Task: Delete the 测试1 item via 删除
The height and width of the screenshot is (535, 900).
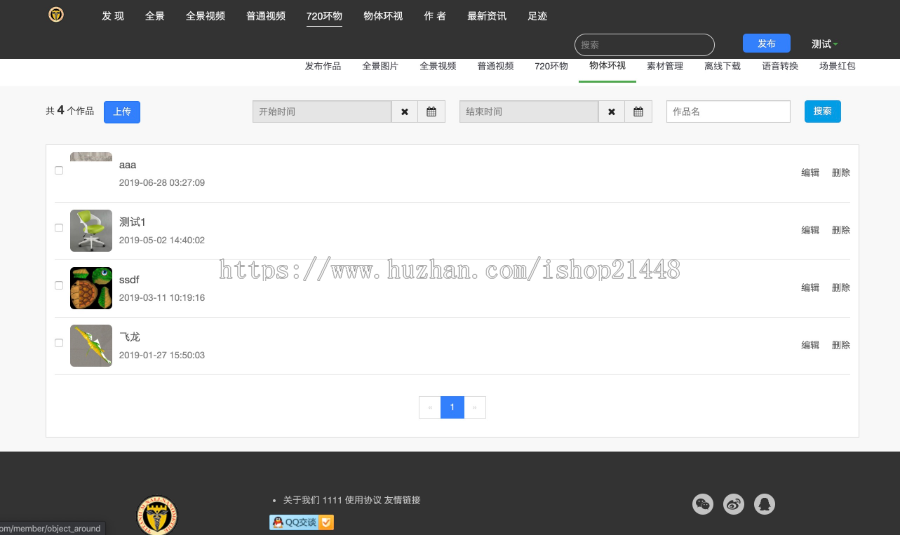Action: click(841, 230)
